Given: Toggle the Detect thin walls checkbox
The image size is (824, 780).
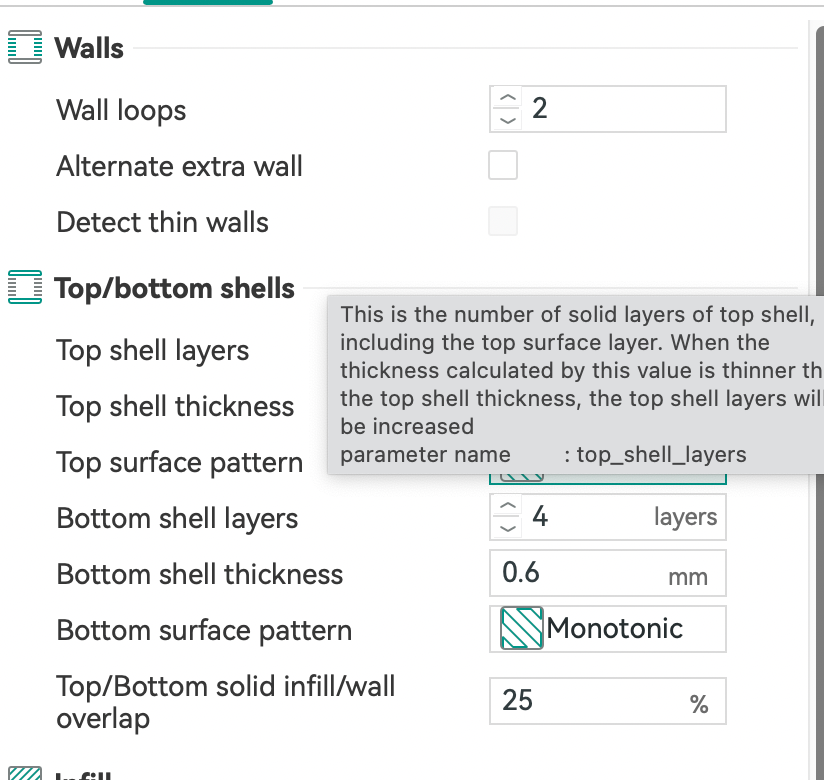Looking at the screenshot, I should 503,221.
